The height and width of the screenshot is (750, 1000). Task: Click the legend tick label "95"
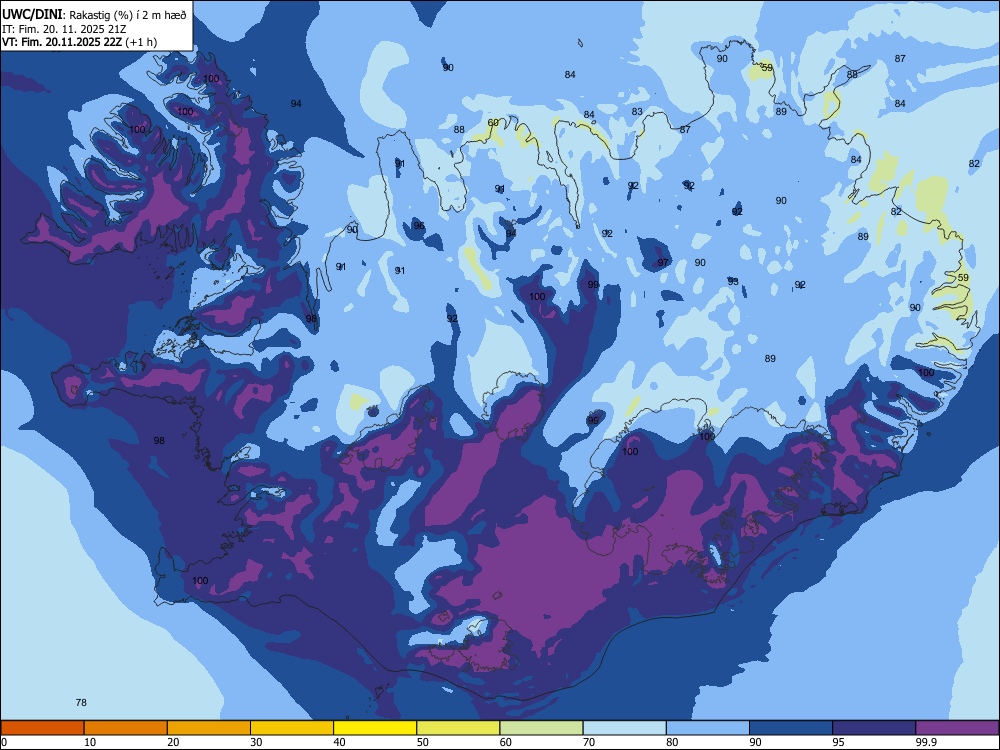pos(839,742)
